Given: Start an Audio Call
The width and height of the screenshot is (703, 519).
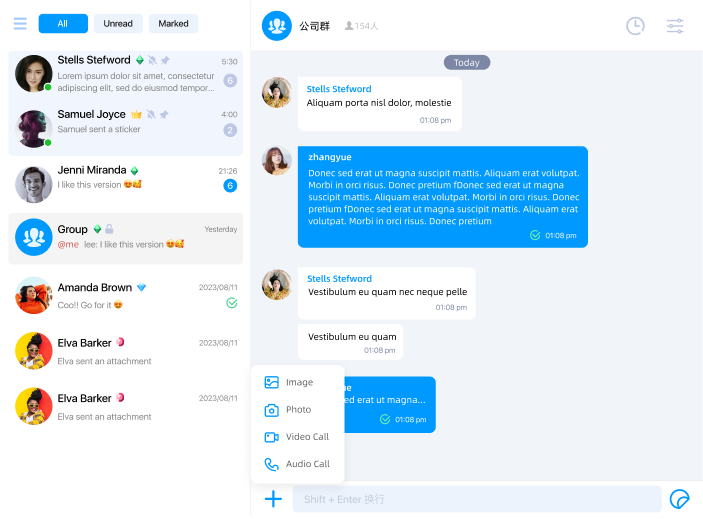Looking at the screenshot, I should [x=298, y=464].
